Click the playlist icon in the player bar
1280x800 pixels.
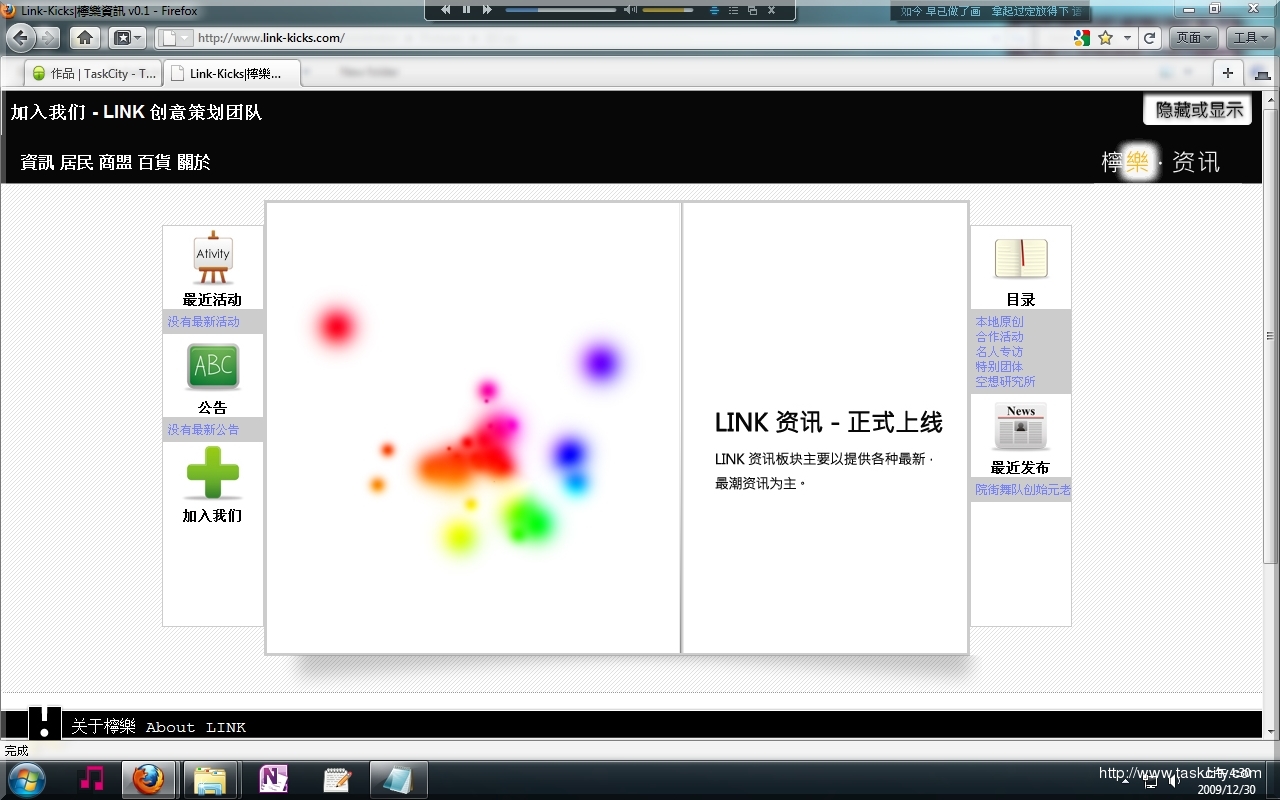pos(733,11)
